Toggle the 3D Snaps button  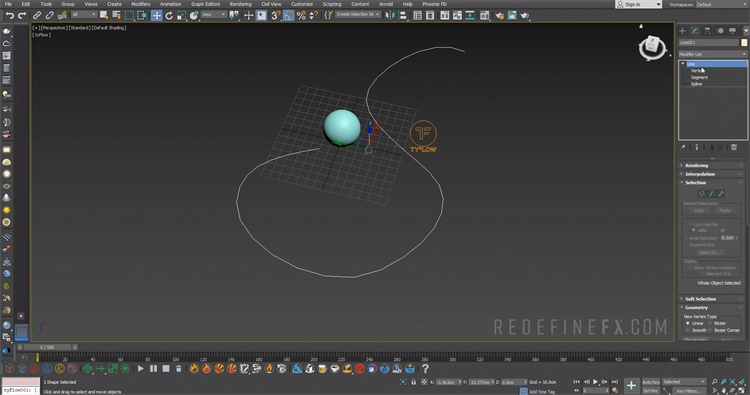pos(276,16)
